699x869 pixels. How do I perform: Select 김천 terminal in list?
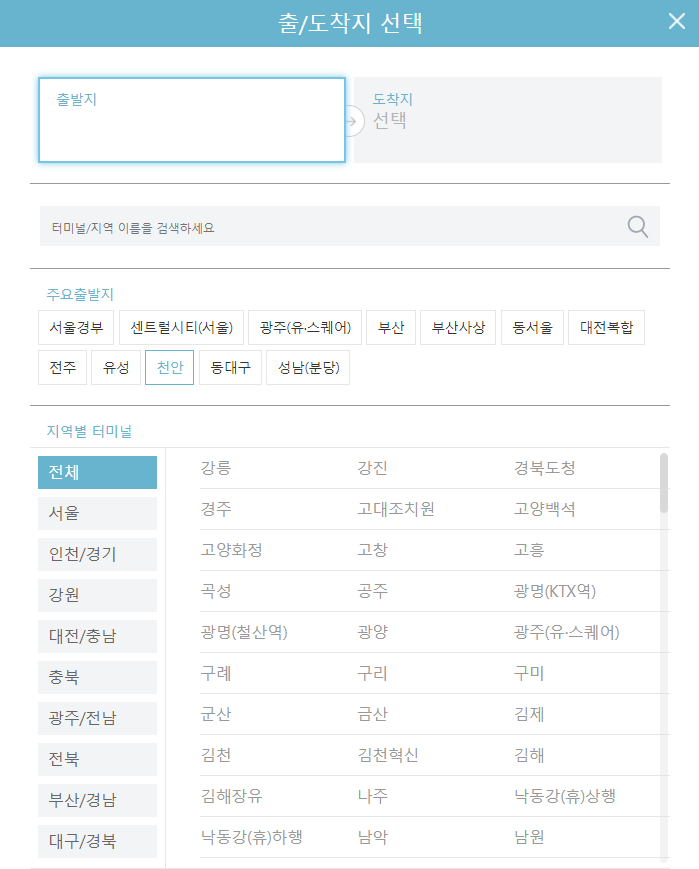tap(216, 755)
